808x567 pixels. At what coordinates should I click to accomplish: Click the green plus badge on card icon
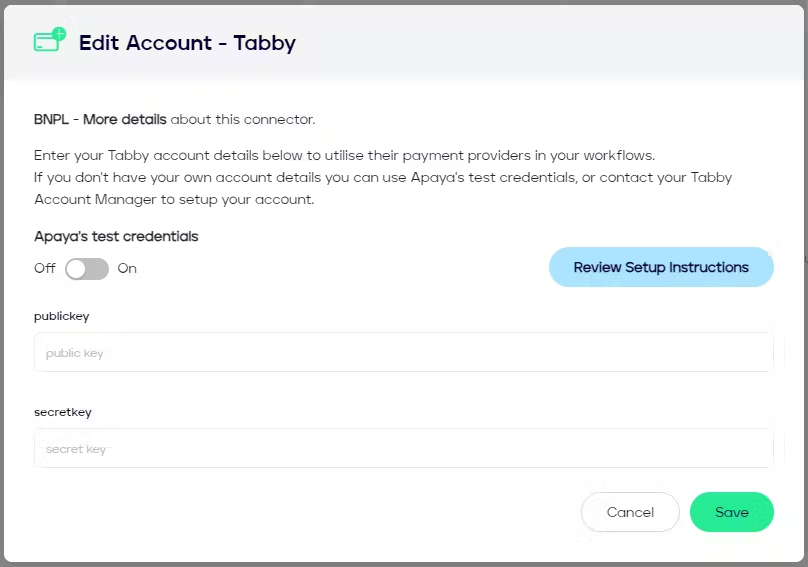[59, 33]
